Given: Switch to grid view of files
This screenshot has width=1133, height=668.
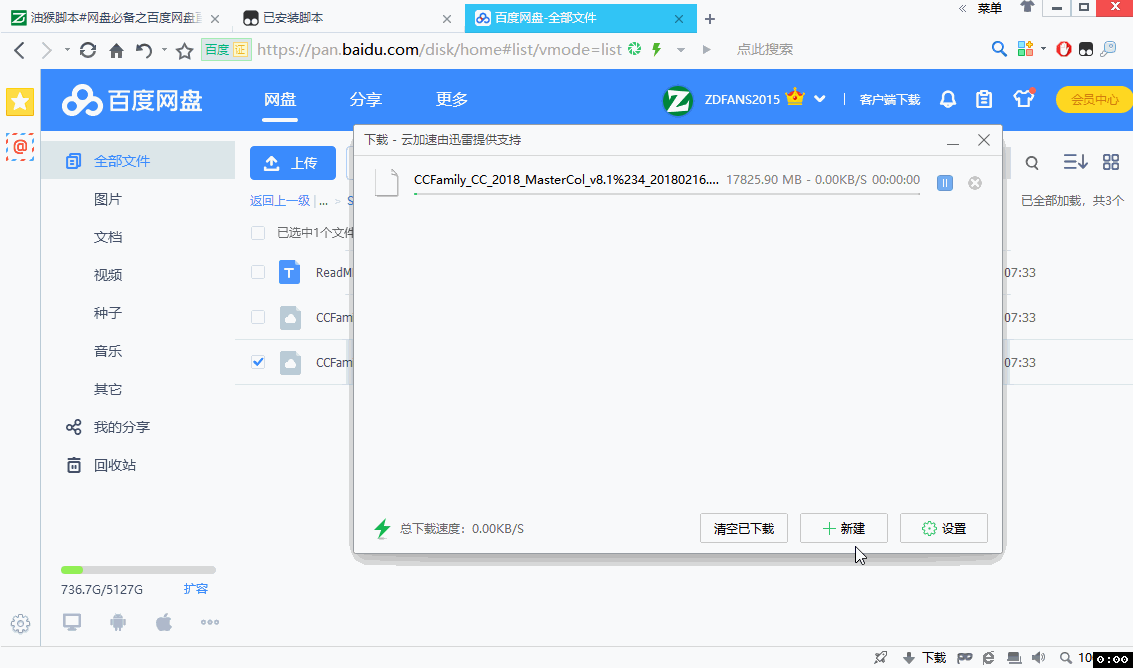Looking at the screenshot, I should 1109,161.
